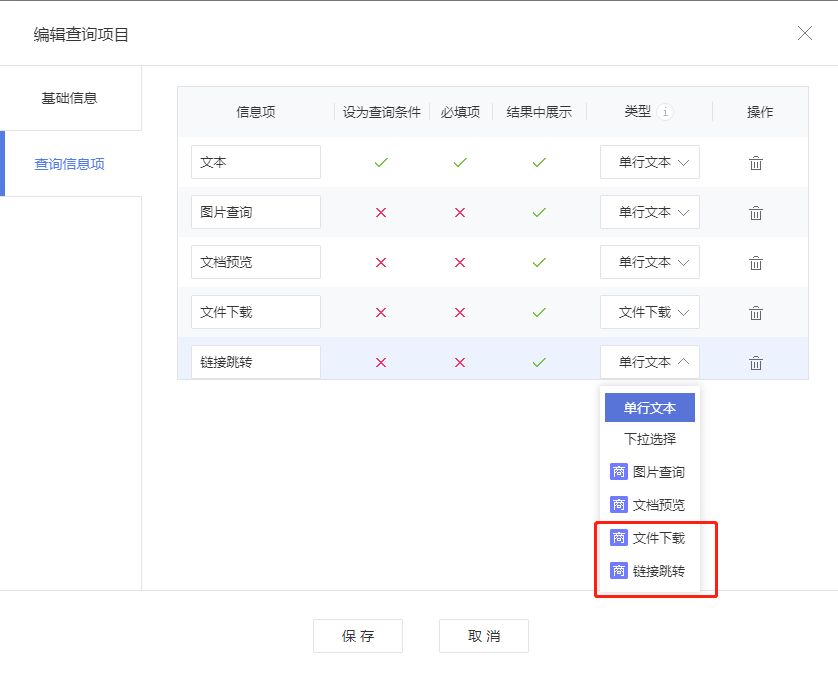Screen dimensions: 838x678
Task: Toggle 结果中展示 for the 文档预览 row
Action: [539, 262]
